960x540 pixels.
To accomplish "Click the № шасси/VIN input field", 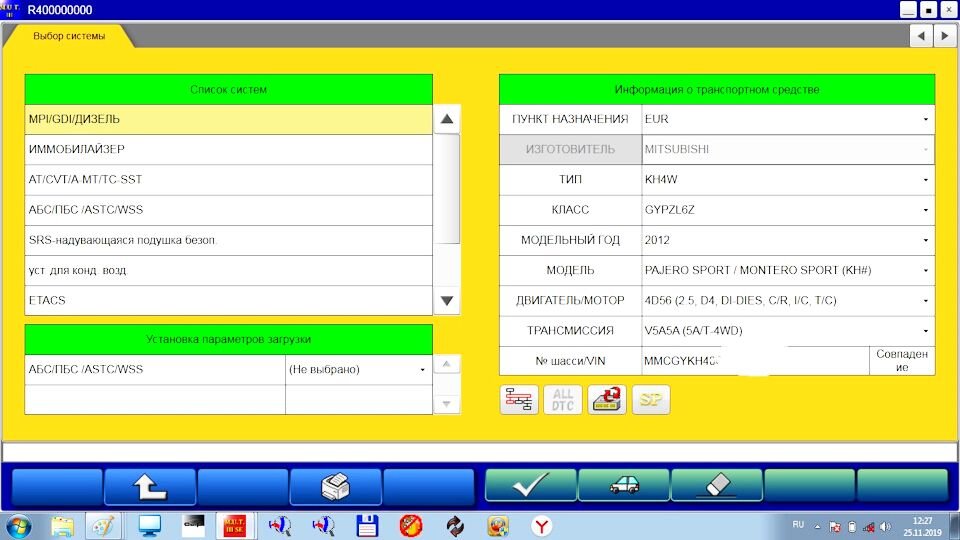I will [x=756, y=361].
